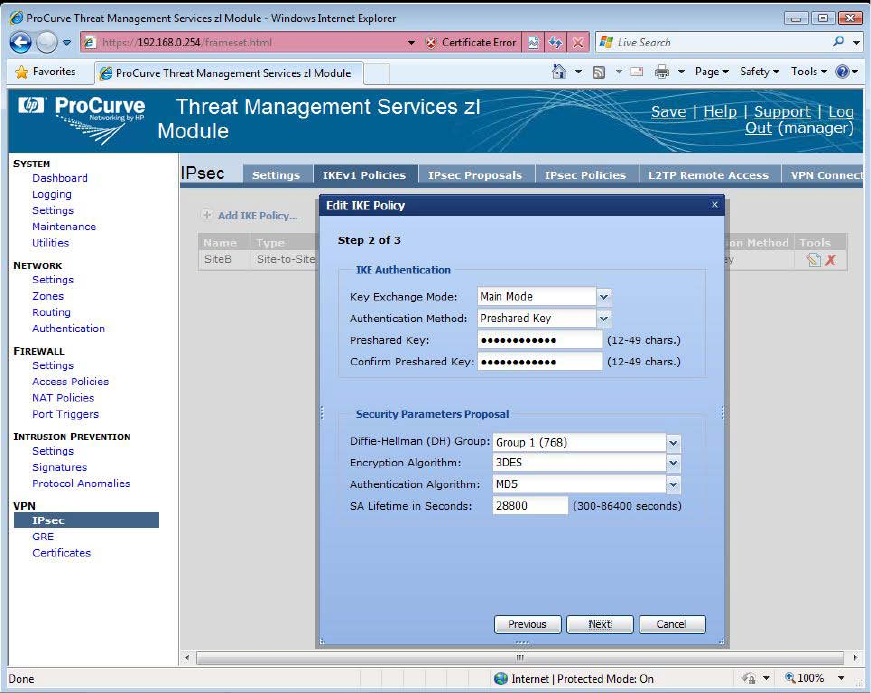The image size is (871, 693).
Task: Click the blue Help question mark icon
Action: click(x=842, y=72)
